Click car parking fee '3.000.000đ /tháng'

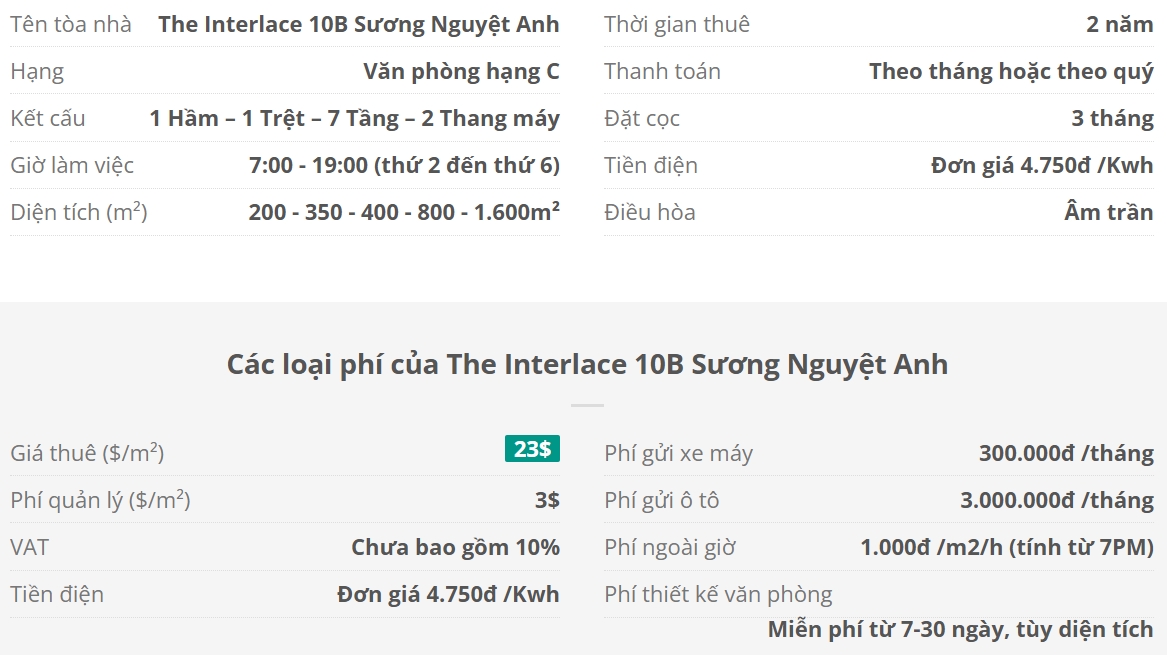click(1057, 500)
